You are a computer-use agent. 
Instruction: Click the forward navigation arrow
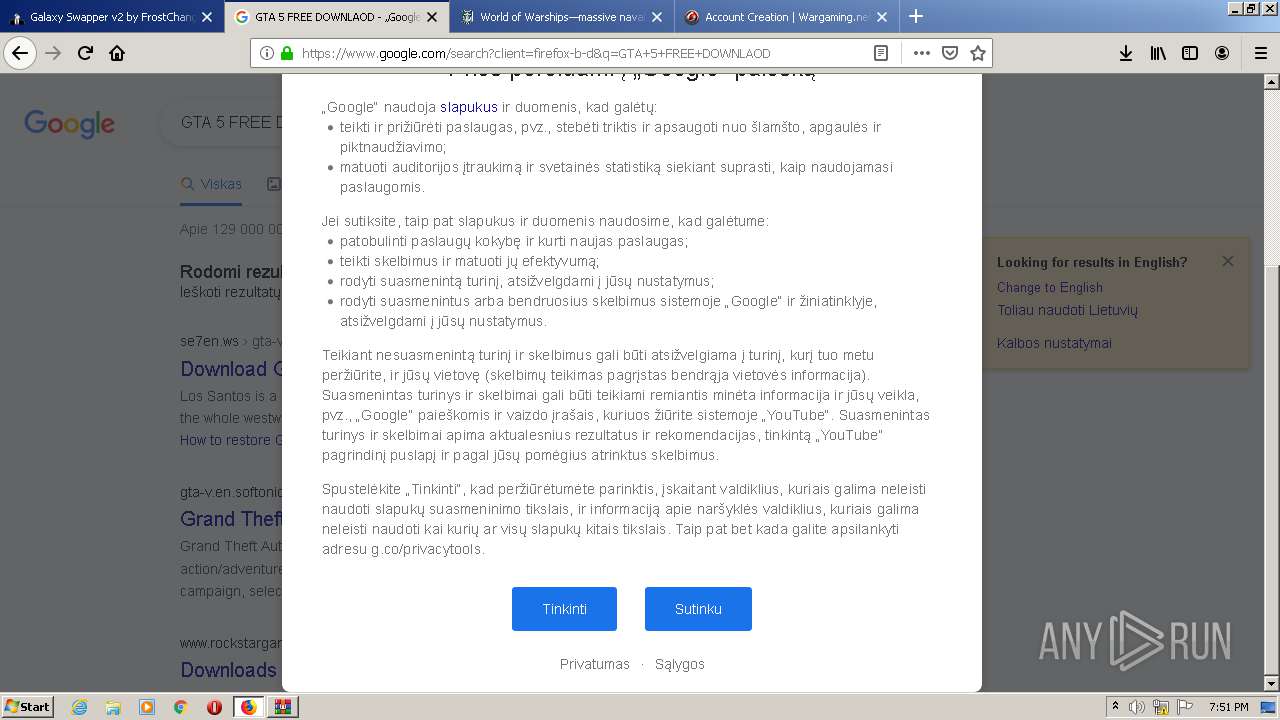click(x=53, y=53)
